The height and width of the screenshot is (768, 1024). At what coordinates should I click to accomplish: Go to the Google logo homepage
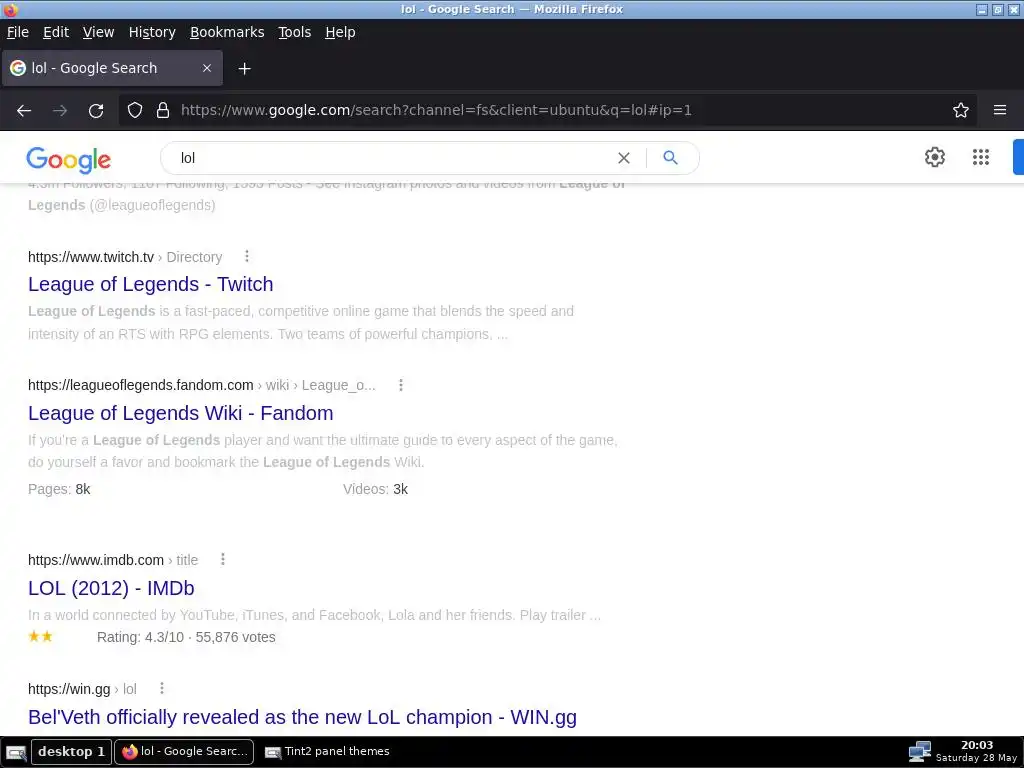[69, 159]
